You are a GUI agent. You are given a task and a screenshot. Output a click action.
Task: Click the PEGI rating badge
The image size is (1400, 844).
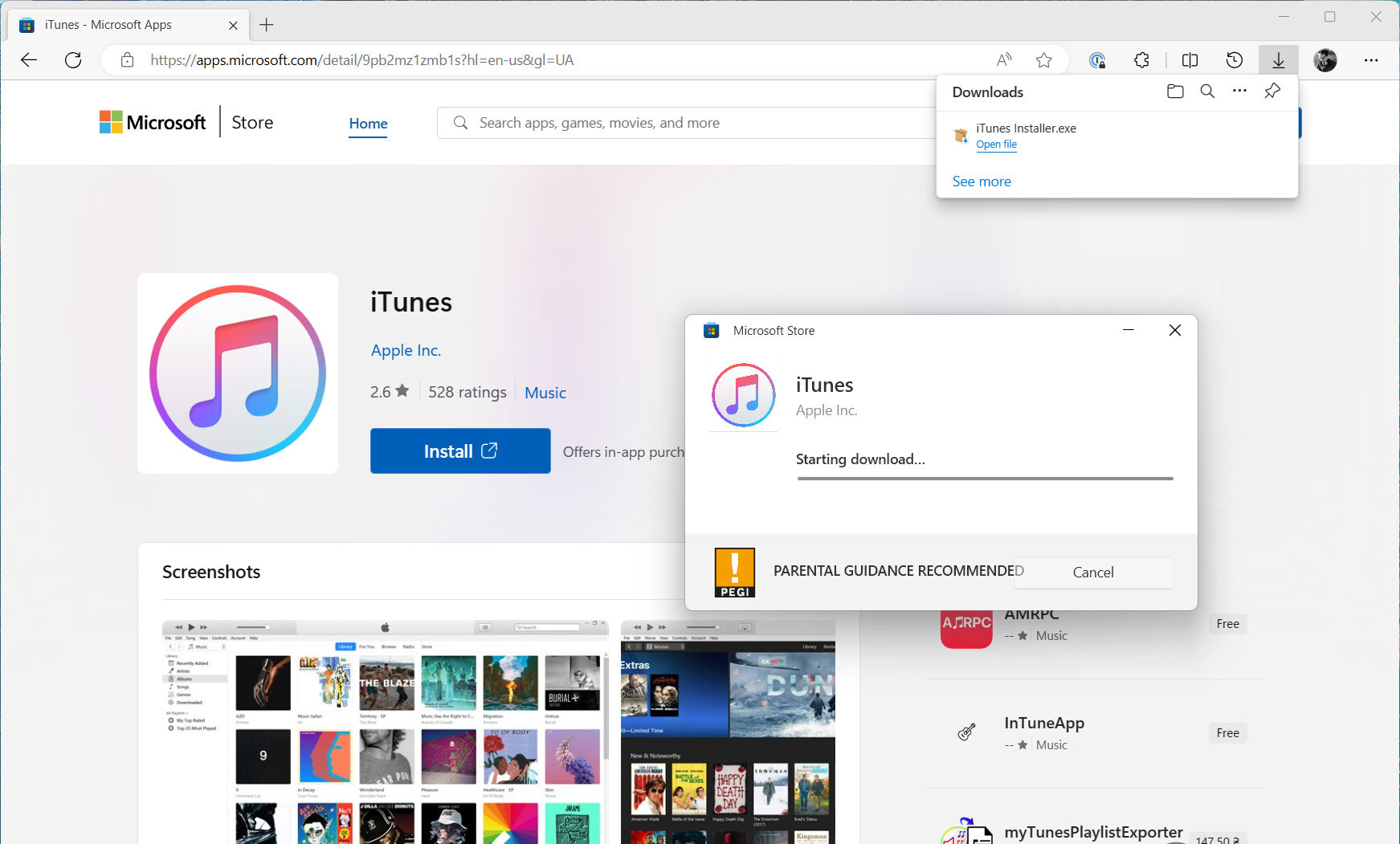pyautogui.click(x=735, y=573)
